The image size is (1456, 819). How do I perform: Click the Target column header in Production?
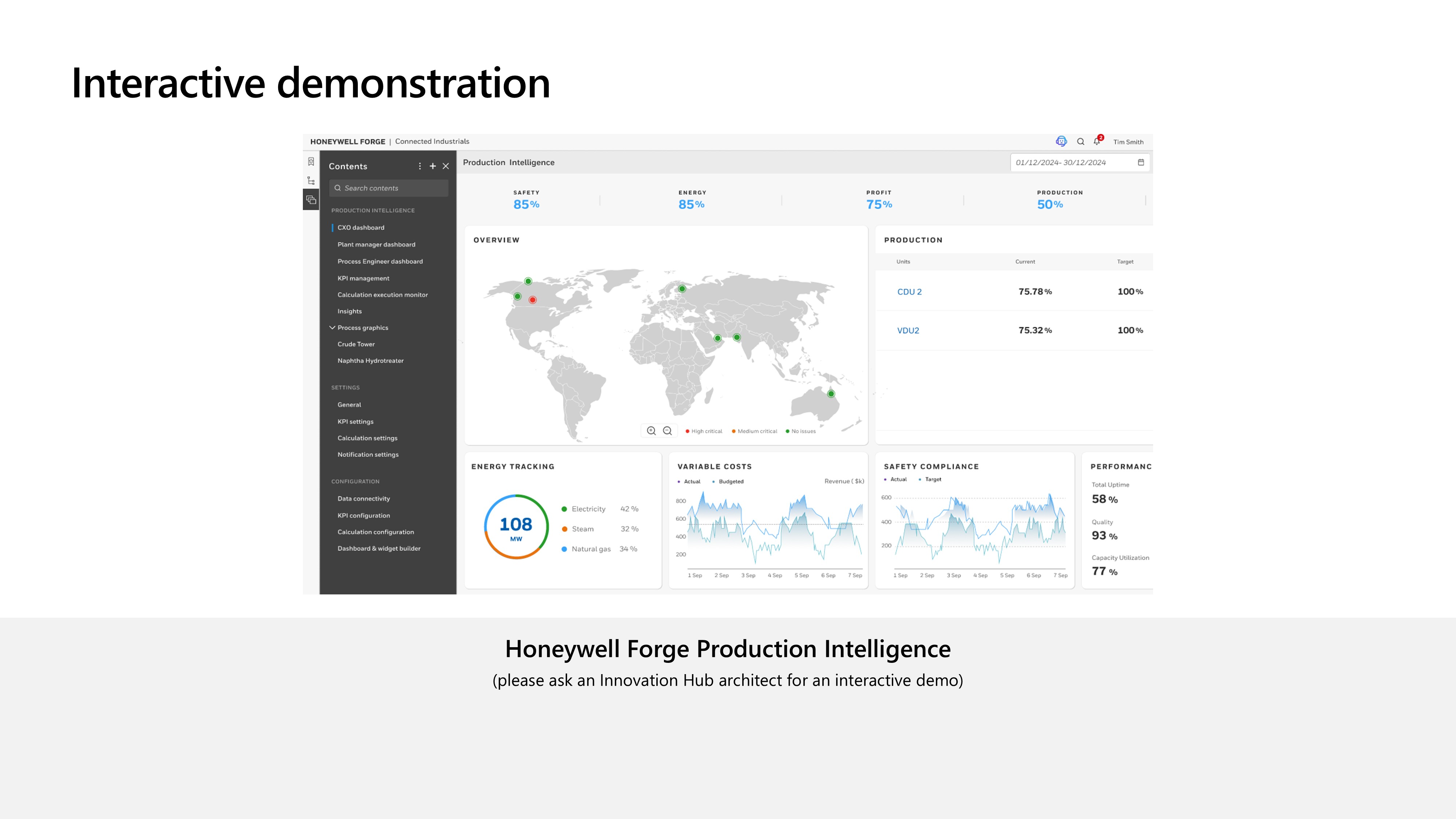coord(1125,262)
